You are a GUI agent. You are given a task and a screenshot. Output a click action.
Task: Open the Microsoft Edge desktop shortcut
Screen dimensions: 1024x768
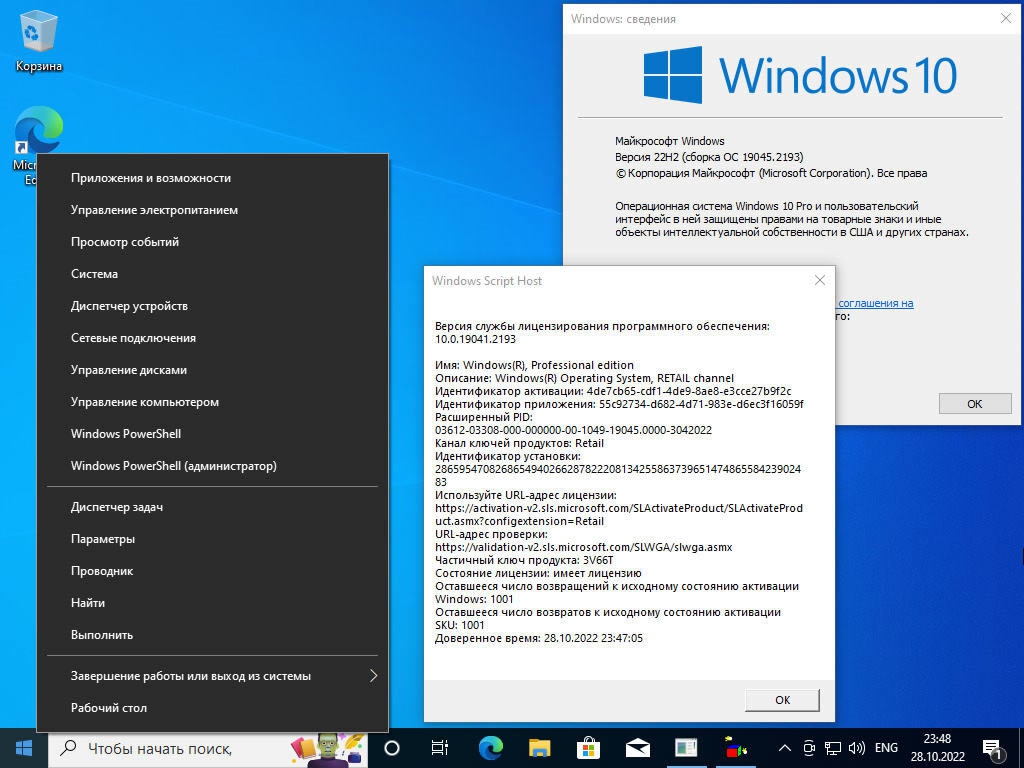click(x=37, y=131)
